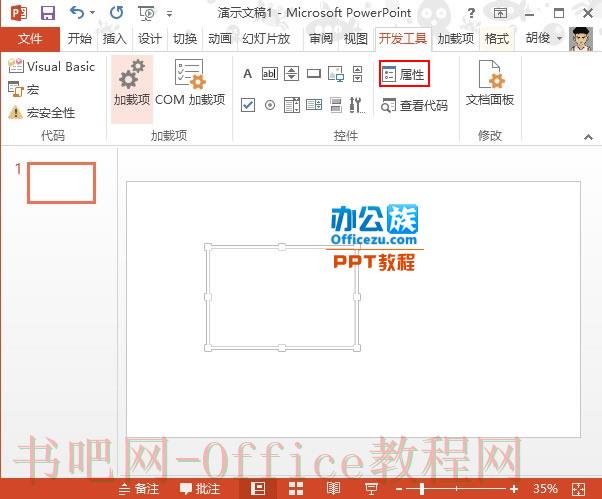Switch to the 视图 tab
The width and height of the screenshot is (602, 499).
[356, 39]
